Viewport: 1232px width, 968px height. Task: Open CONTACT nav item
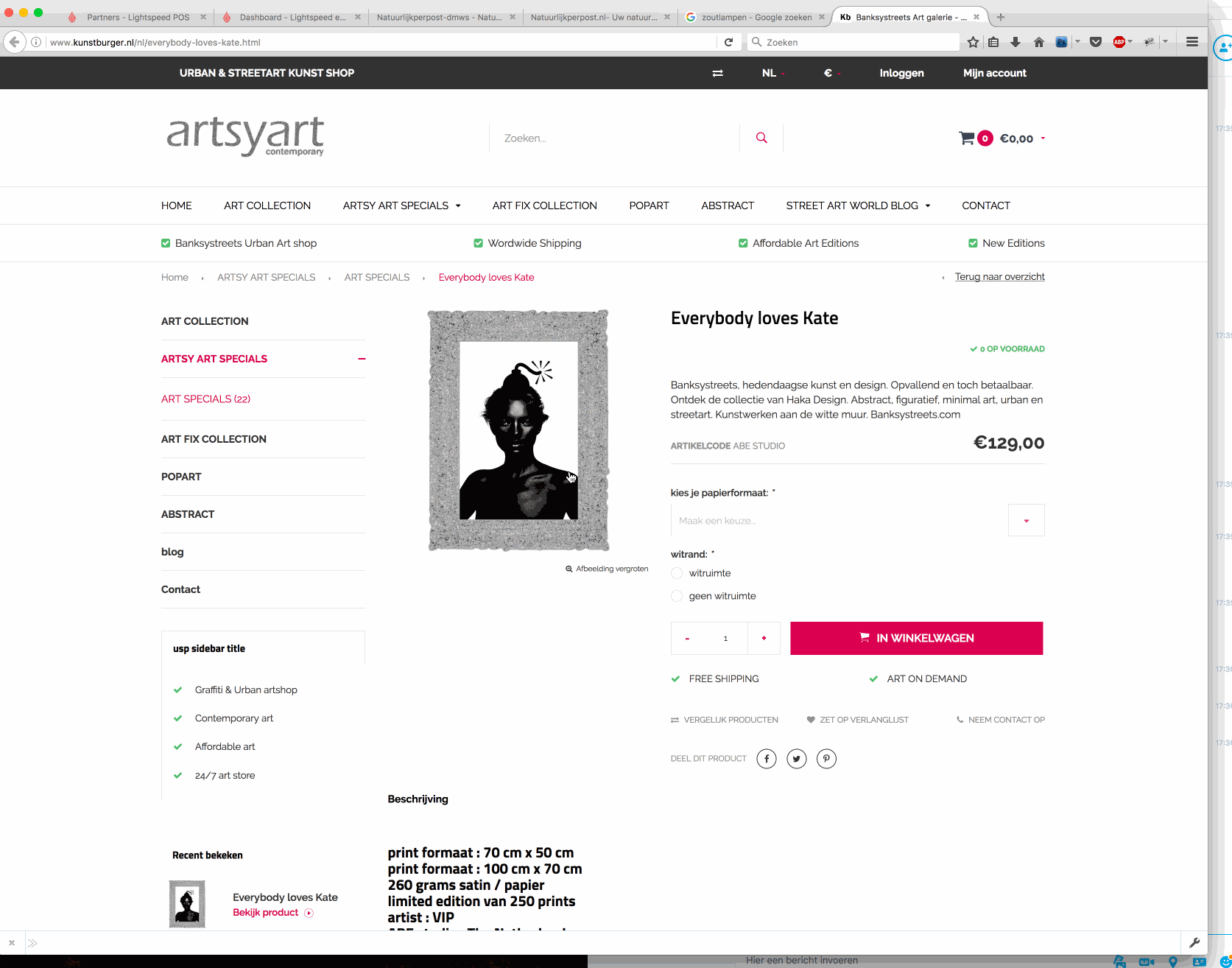tap(986, 206)
